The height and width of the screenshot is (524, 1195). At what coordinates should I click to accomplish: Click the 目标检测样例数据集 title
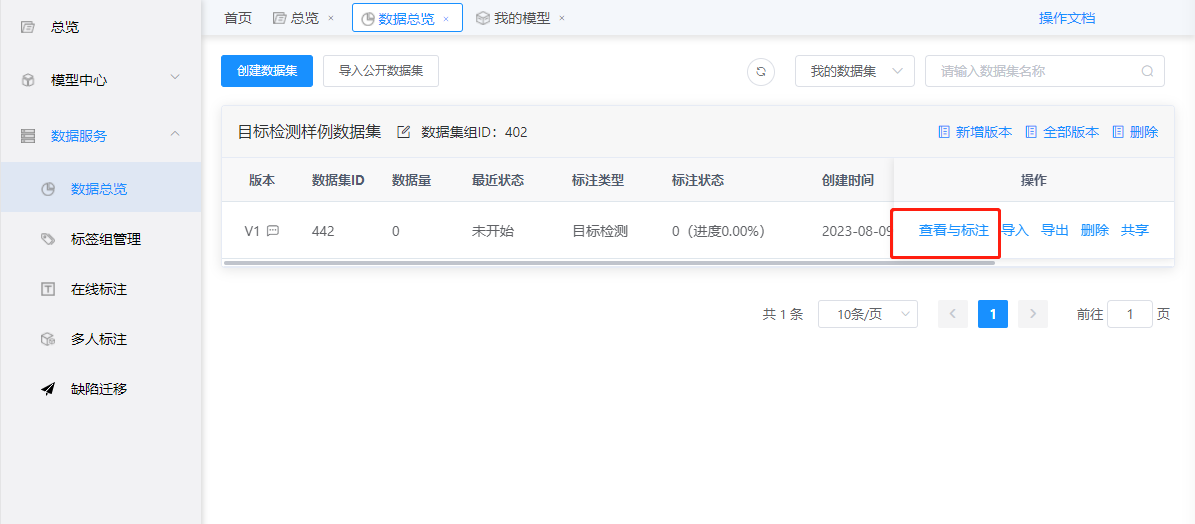click(309, 132)
